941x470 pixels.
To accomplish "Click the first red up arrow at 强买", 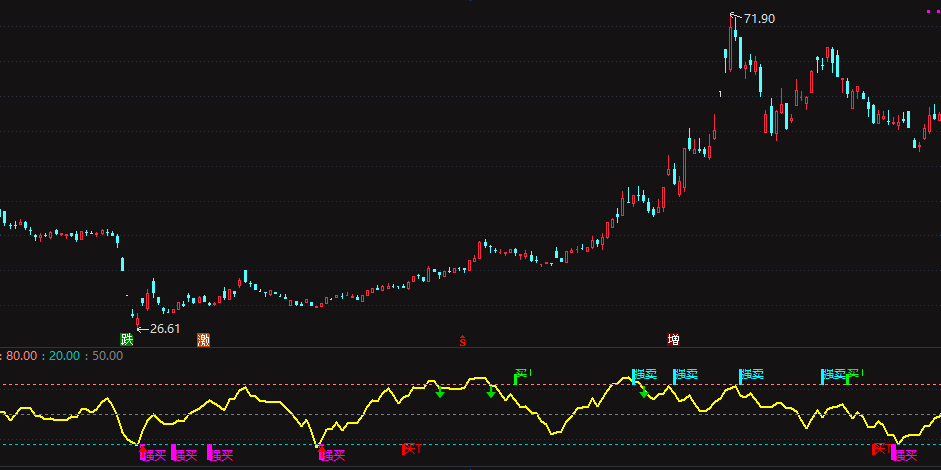I will [x=142, y=450].
